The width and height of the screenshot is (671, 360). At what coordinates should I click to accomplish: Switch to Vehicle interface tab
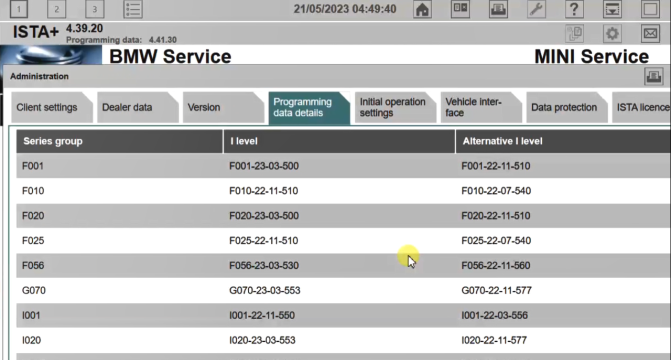(481, 107)
